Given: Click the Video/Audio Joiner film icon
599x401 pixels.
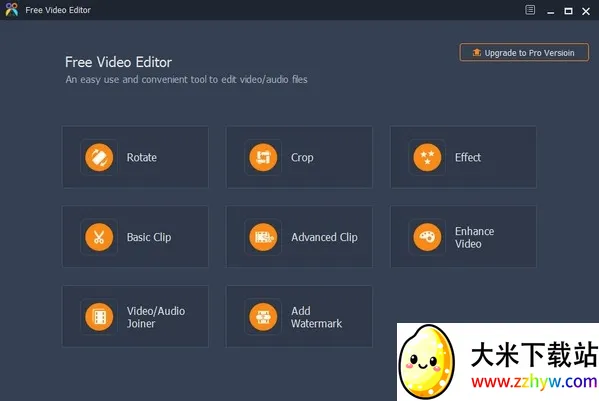Looking at the screenshot, I should pos(99,317).
